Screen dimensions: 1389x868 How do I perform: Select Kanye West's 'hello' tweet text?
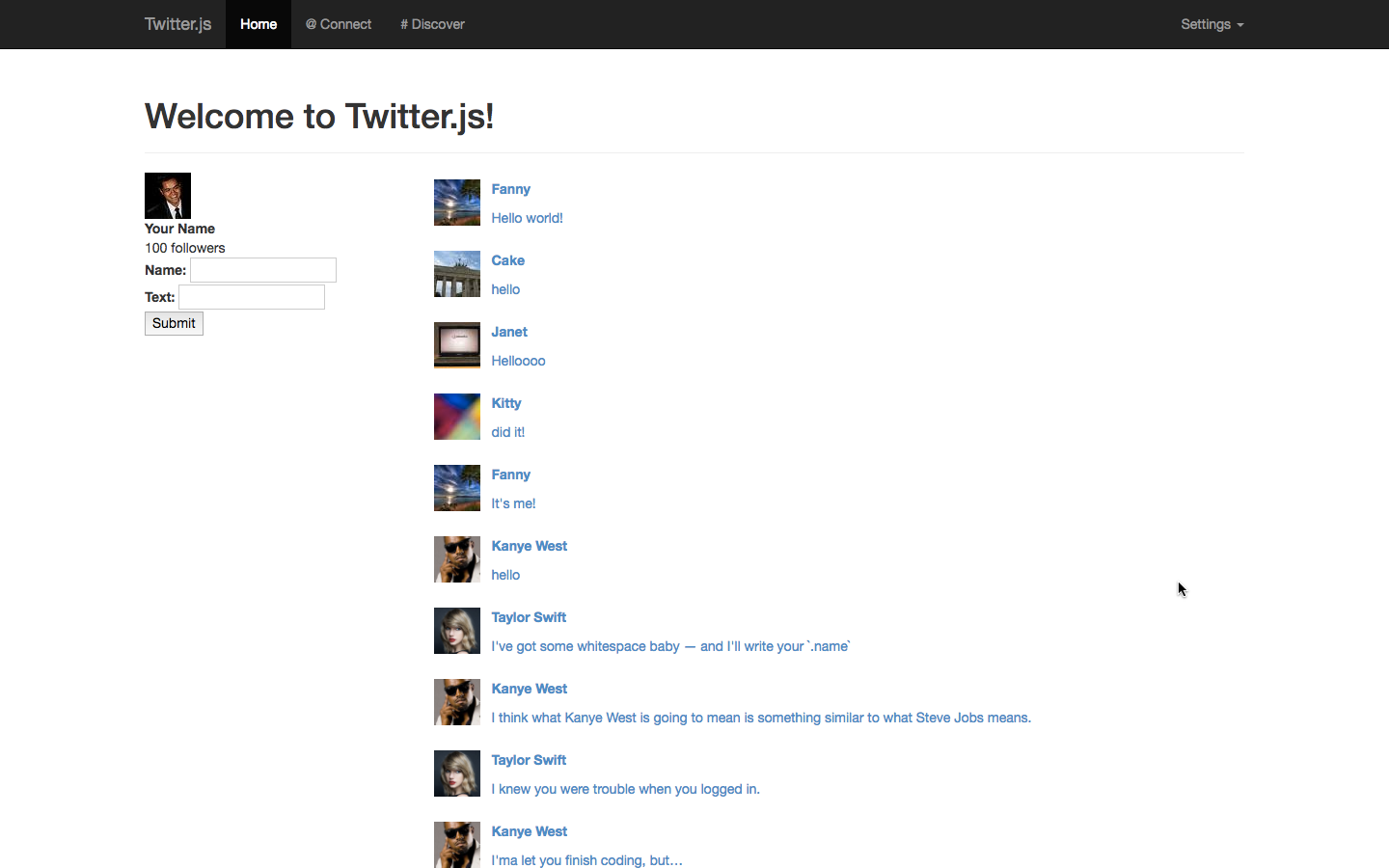[x=505, y=575]
